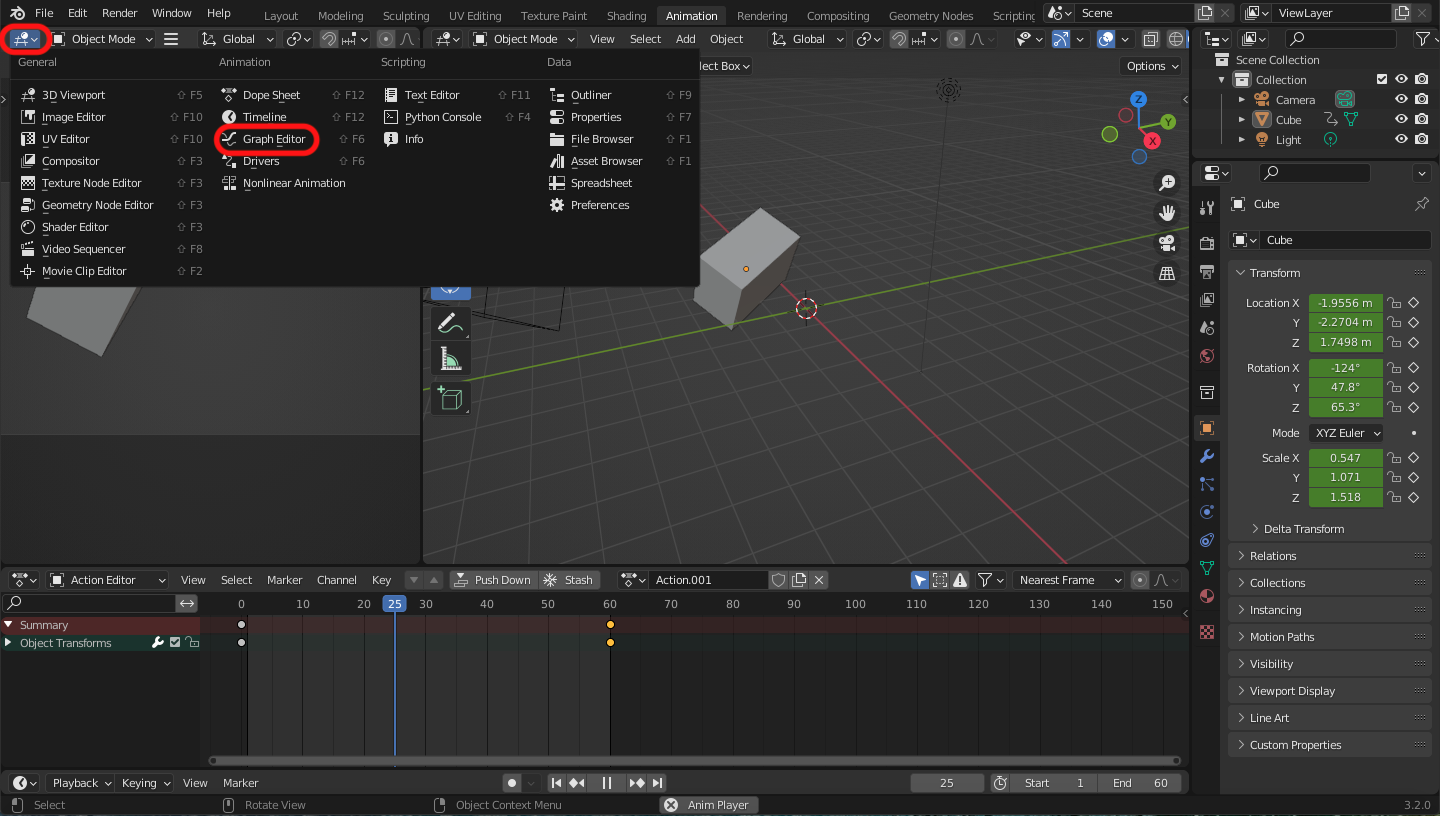Toggle Only Show Selected in Action Editor

pyautogui.click(x=920, y=580)
